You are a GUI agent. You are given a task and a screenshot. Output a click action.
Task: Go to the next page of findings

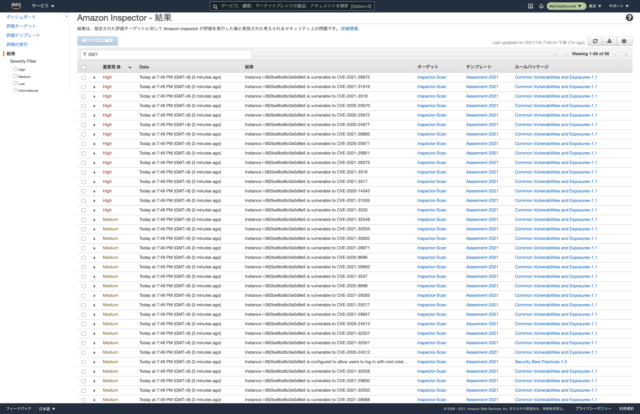(x=615, y=54)
